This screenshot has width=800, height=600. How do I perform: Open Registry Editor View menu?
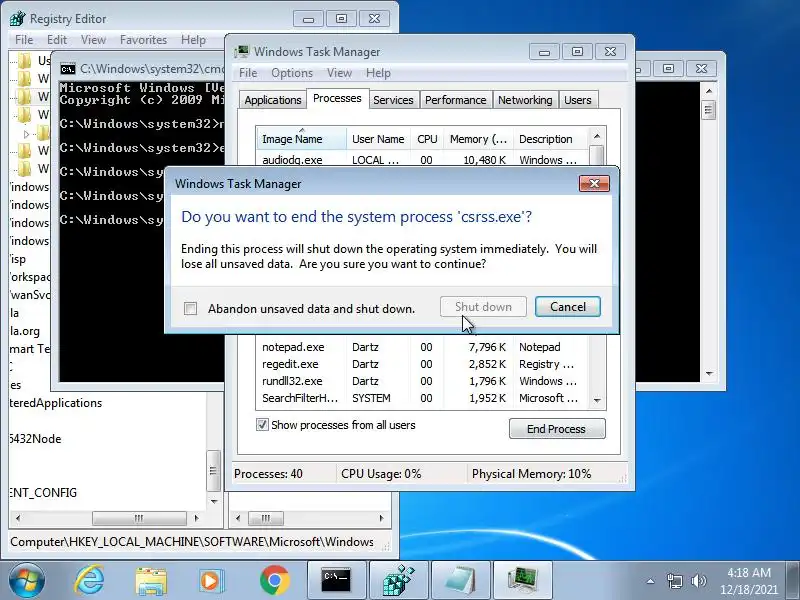[93, 40]
